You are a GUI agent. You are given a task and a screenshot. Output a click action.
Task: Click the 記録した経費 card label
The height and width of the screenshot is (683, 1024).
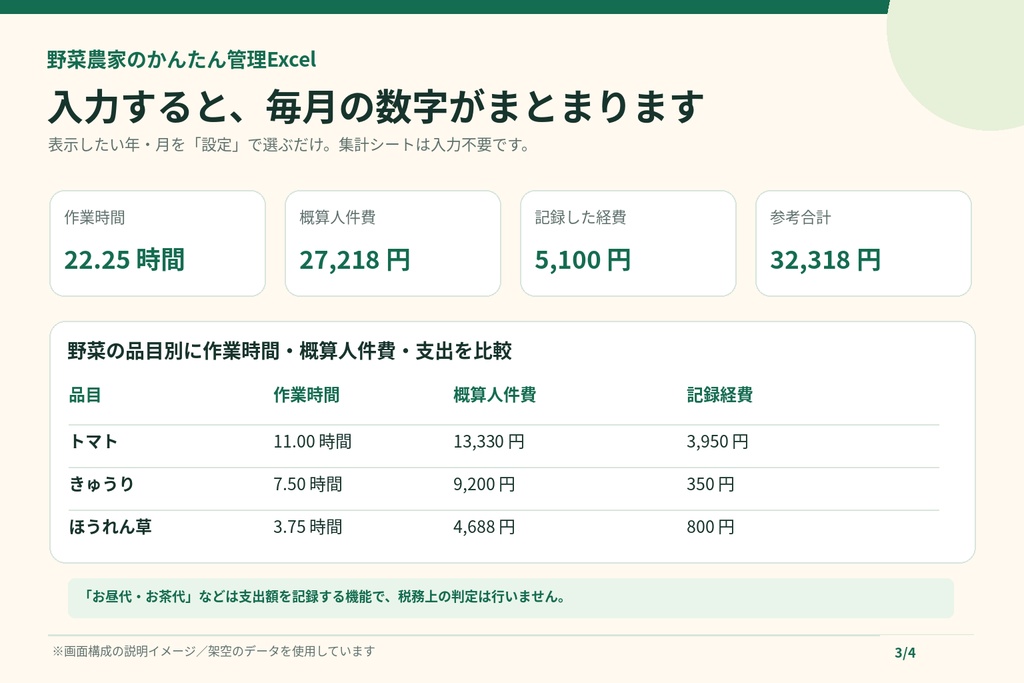coord(581,217)
